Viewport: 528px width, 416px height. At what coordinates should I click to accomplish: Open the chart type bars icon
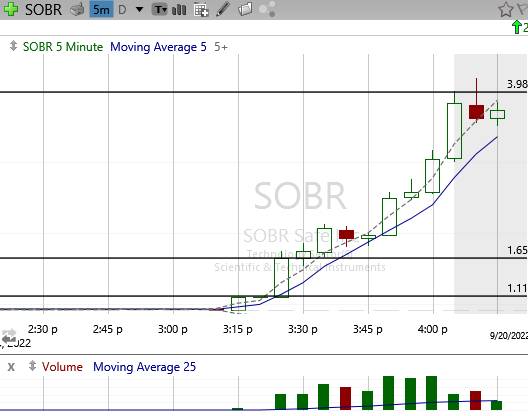179,9
